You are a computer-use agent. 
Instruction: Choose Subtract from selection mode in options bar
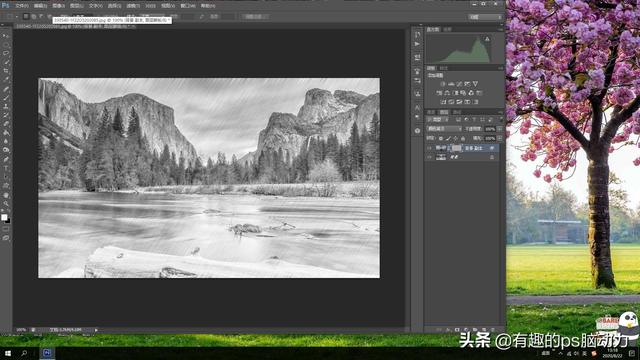coord(41,17)
